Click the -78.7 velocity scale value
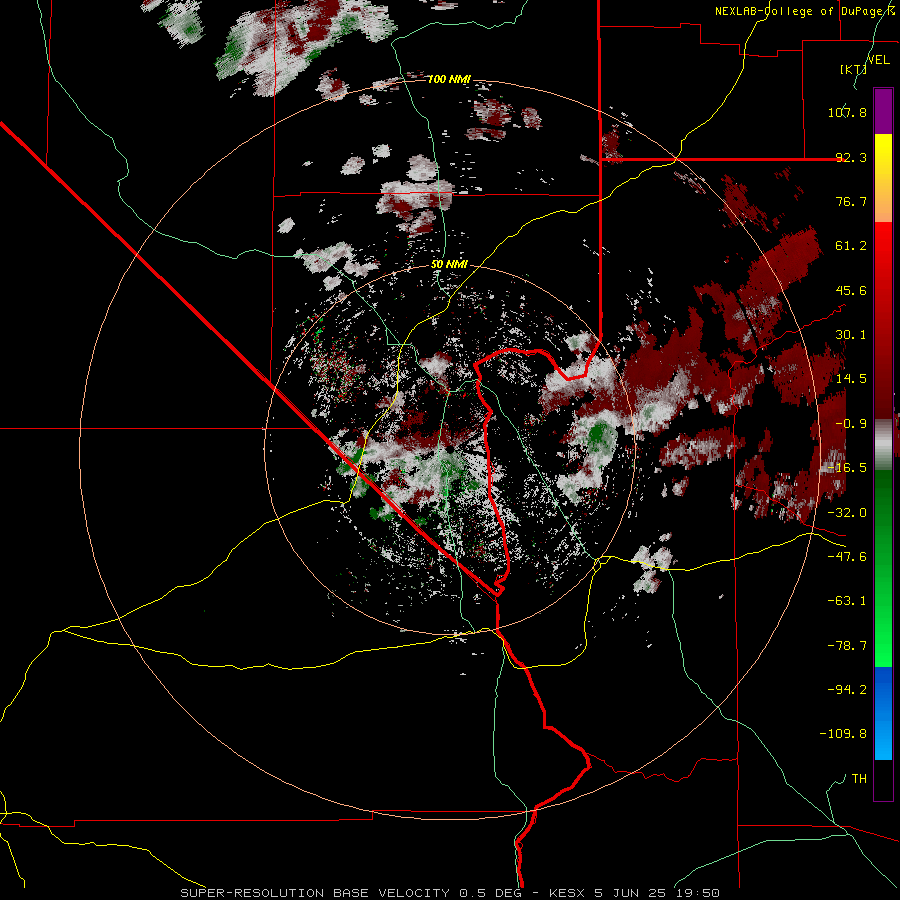 [847, 646]
